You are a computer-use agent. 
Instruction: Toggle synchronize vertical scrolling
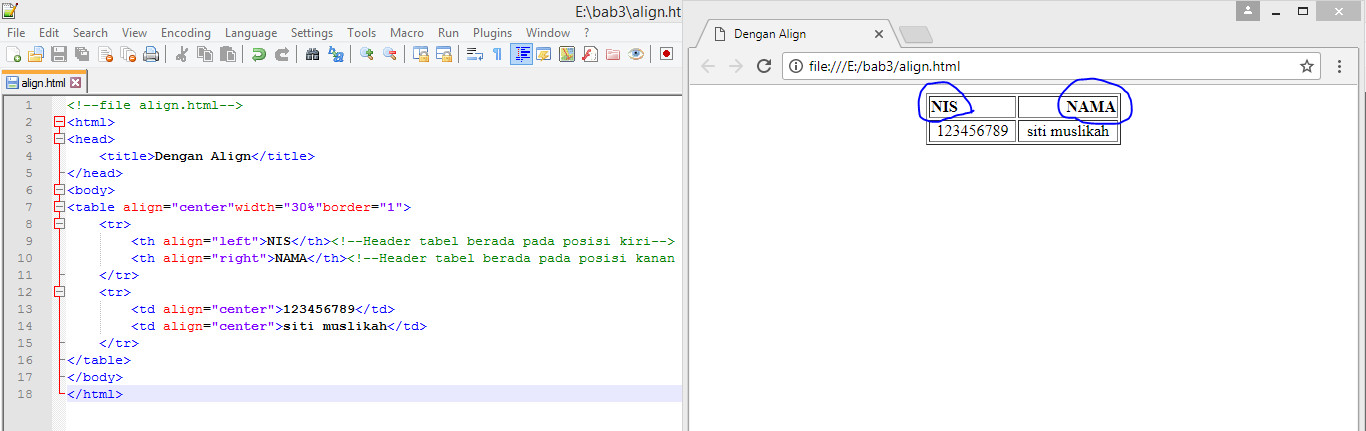coord(421,54)
